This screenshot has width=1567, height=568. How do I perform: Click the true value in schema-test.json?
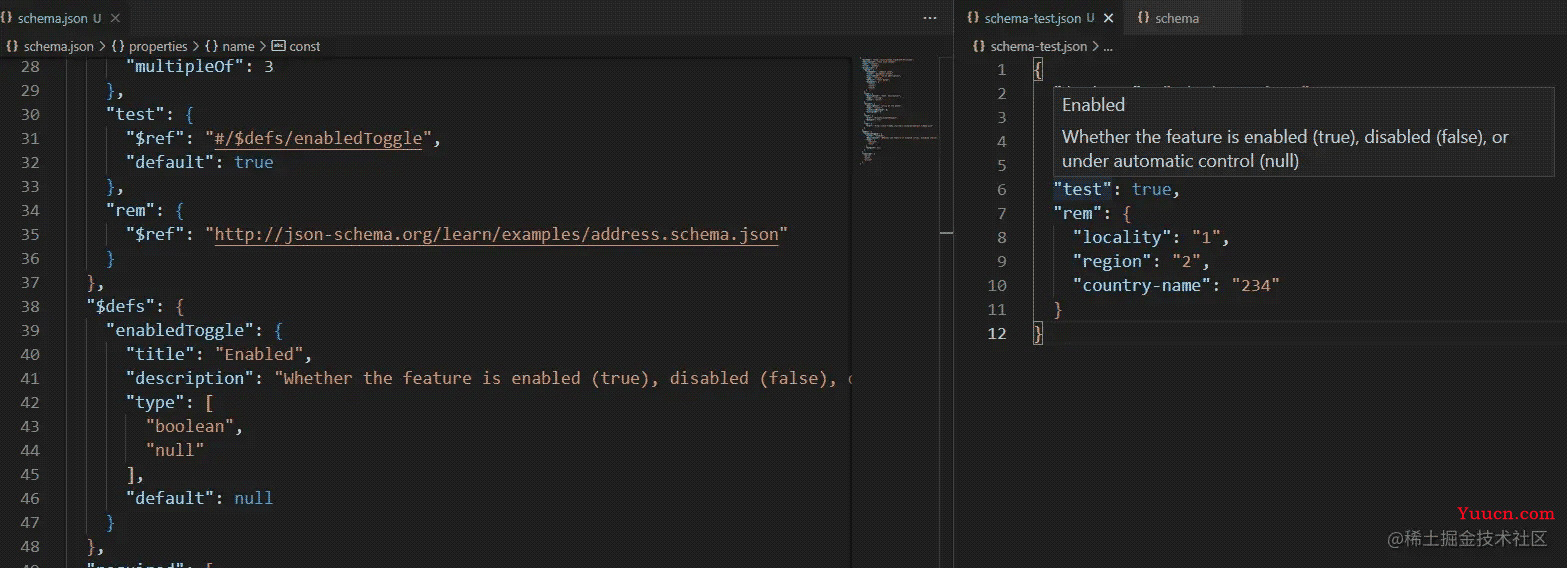click(x=1152, y=189)
